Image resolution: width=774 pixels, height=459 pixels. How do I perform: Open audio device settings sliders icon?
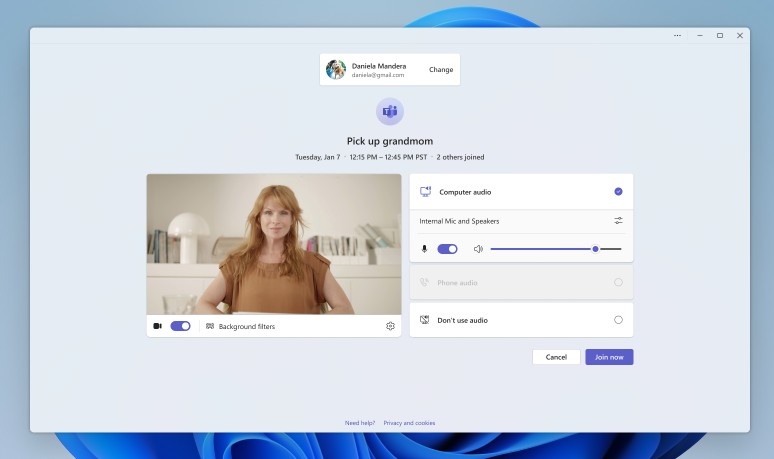618,221
